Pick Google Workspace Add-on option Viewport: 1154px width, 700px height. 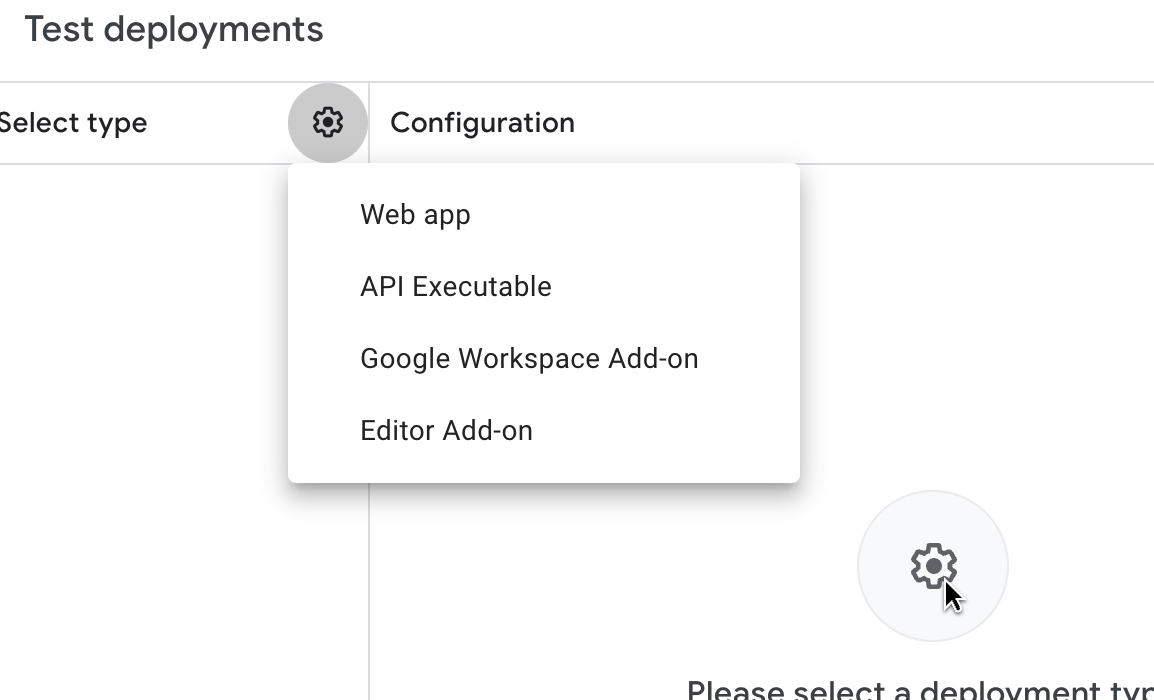(528, 359)
